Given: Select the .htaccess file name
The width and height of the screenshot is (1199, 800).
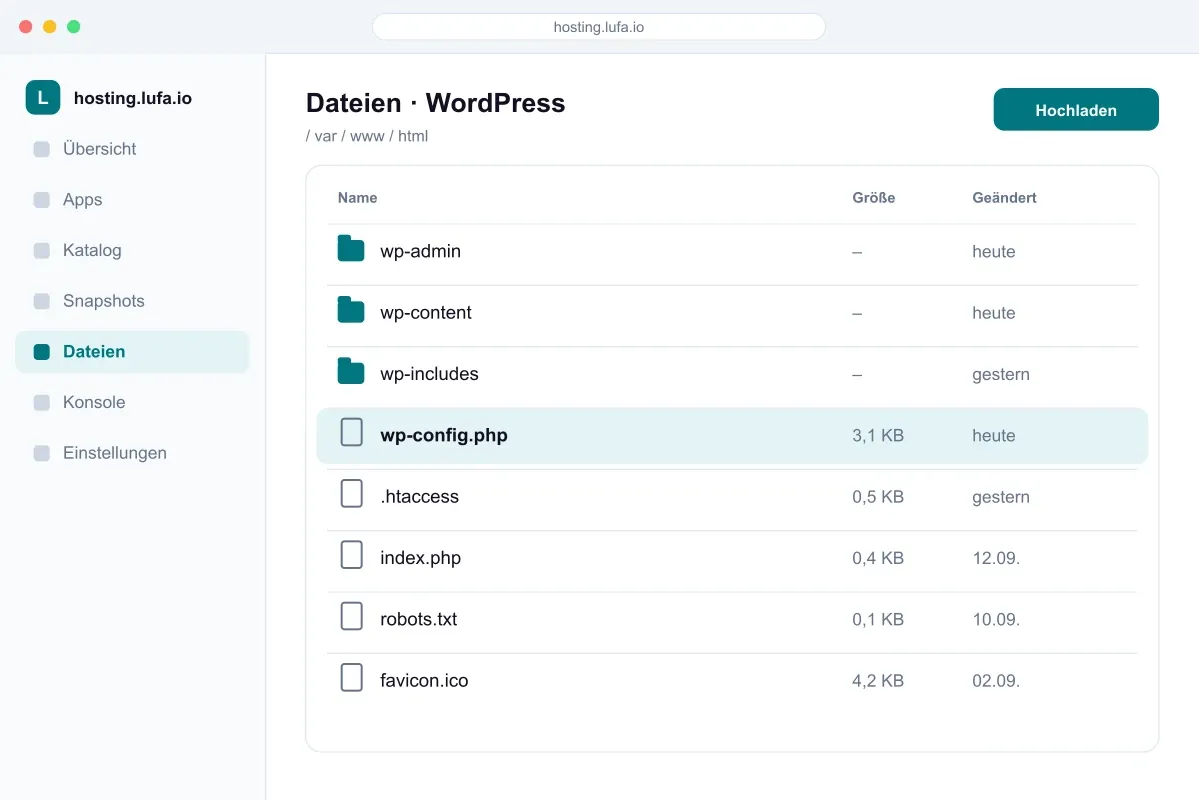Looking at the screenshot, I should (419, 496).
